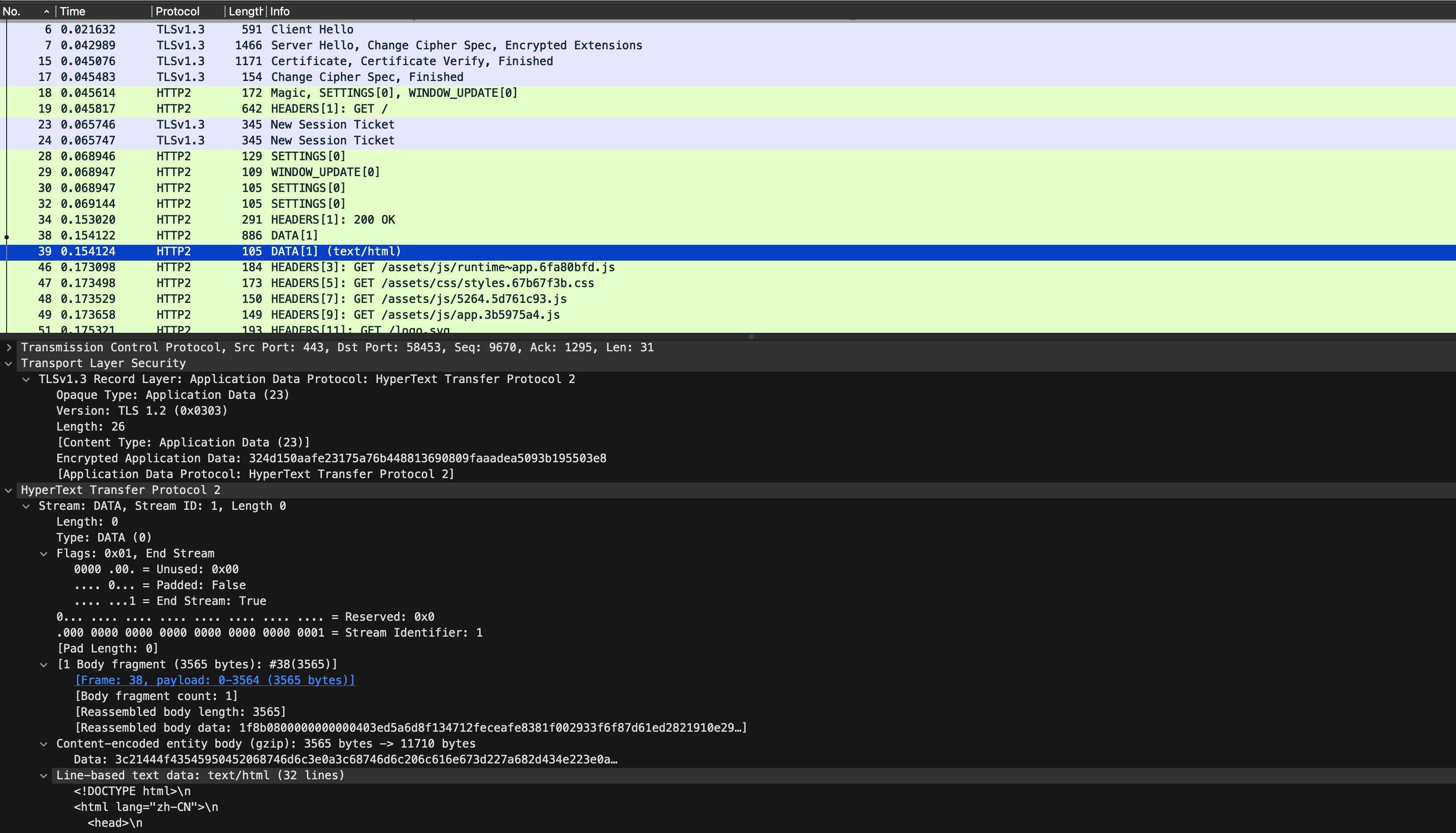Select the Encrypted Application Data field
1456x833 pixels.
click(331, 458)
